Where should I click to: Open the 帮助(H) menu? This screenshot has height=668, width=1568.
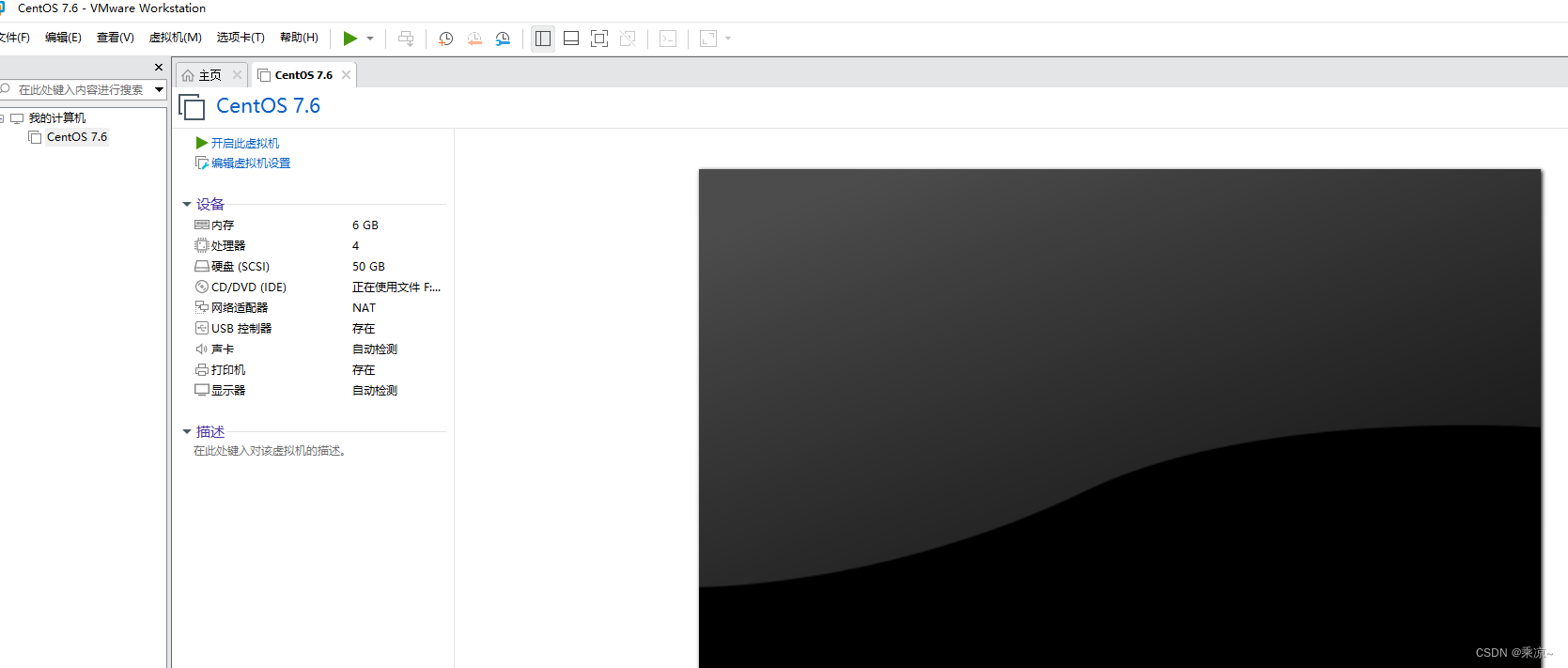click(x=299, y=38)
